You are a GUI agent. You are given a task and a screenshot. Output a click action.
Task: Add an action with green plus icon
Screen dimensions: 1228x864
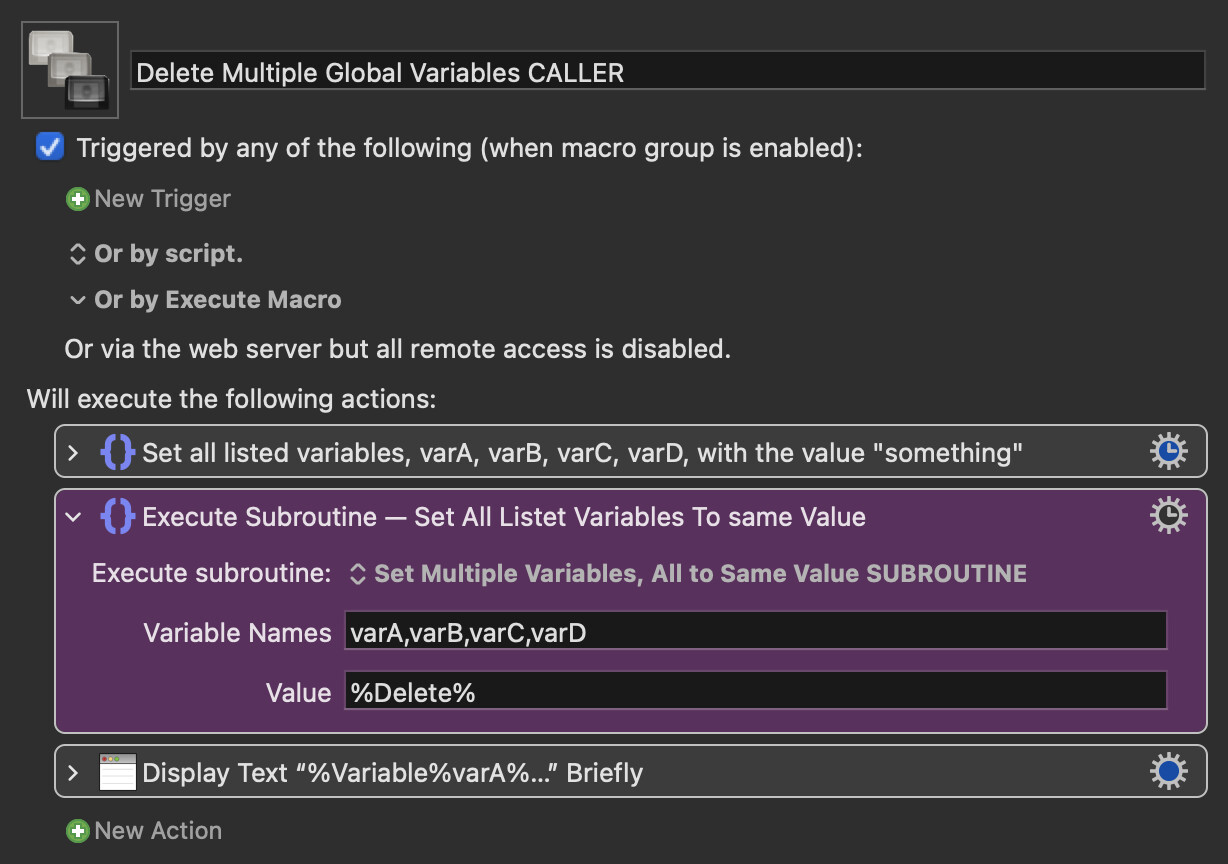pyautogui.click(x=77, y=831)
